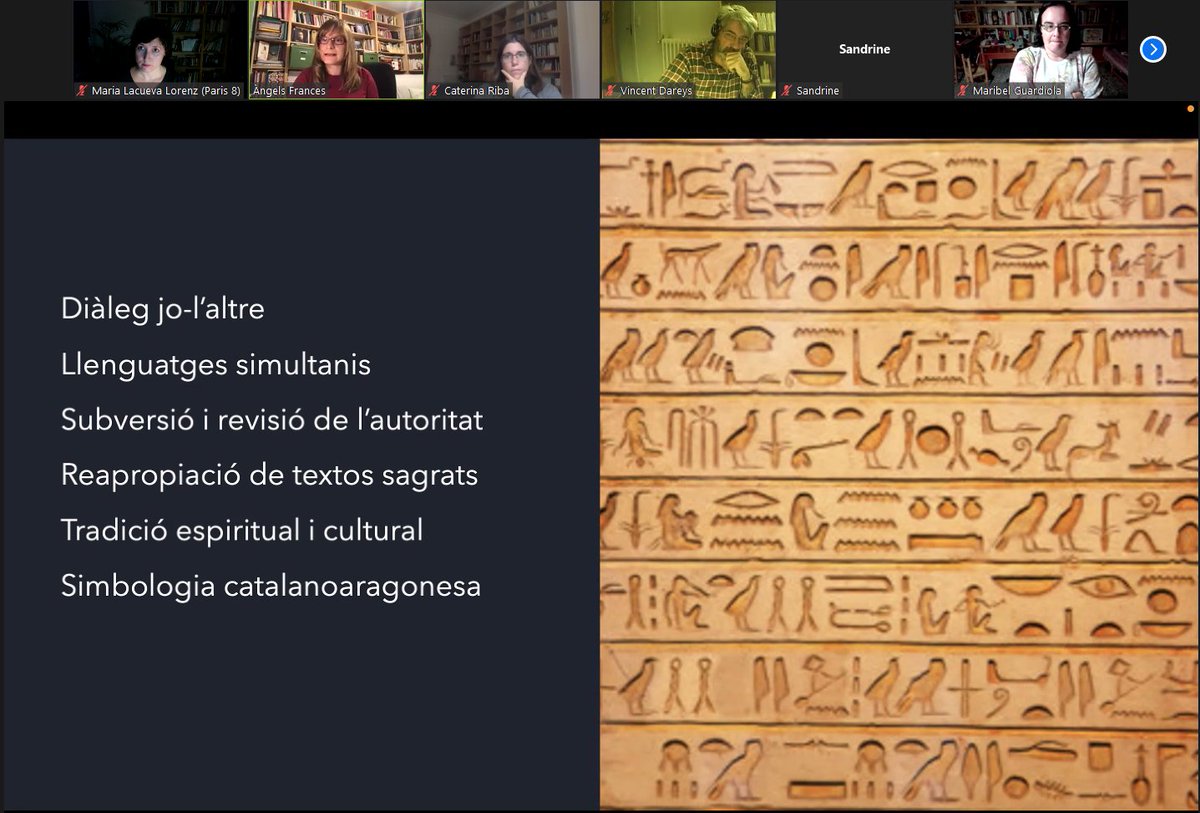
Task: Select Maribel Guardiola's video thumbnail
Action: (x=1041, y=49)
